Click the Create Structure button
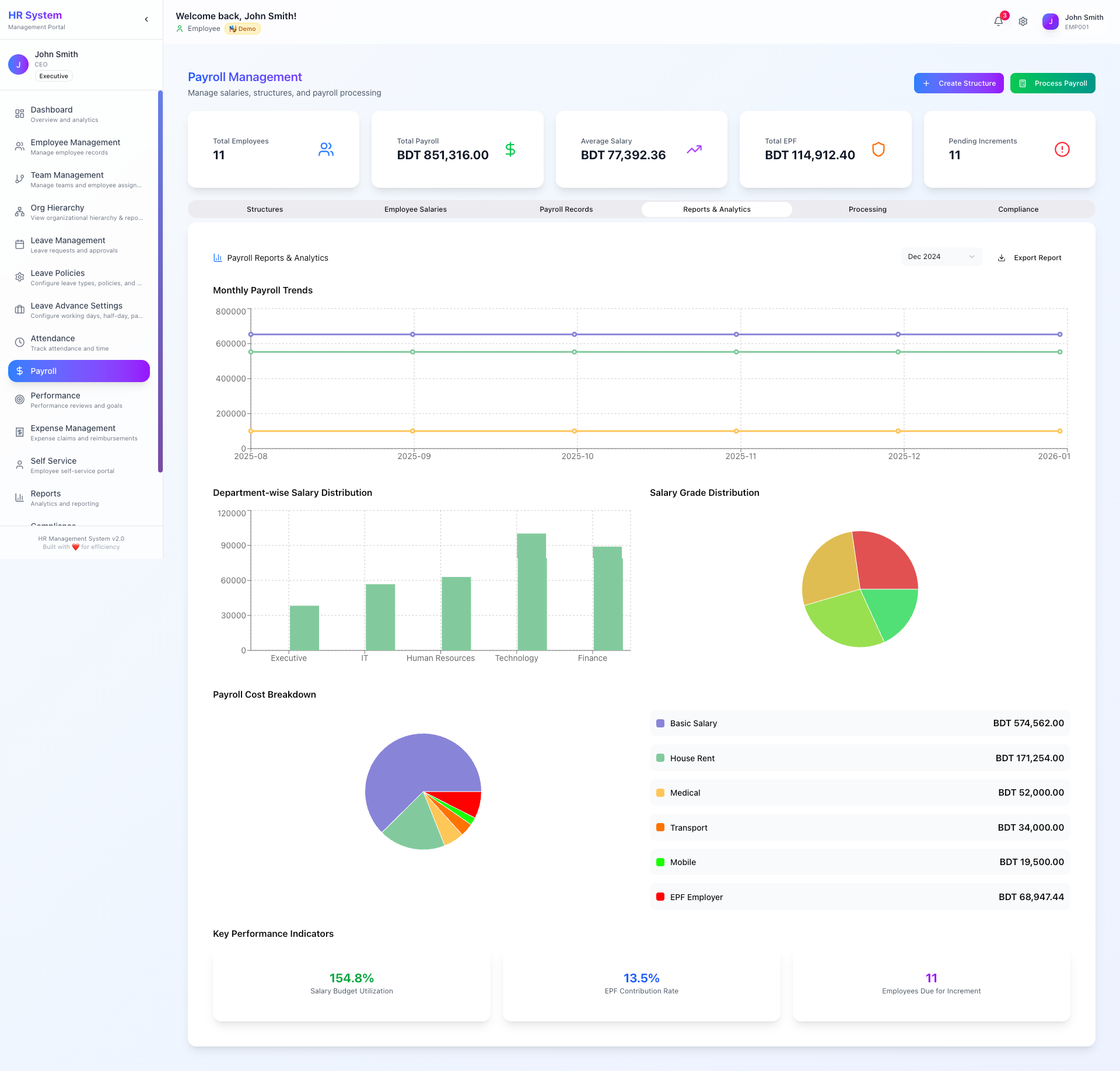Image resolution: width=1120 pixels, height=1071 pixels. point(958,83)
